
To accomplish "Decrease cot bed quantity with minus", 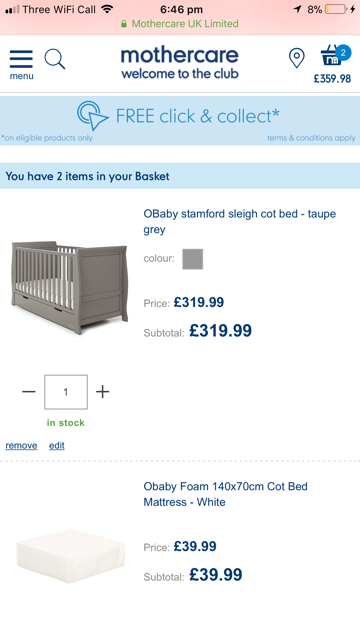I will click(29, 392).
